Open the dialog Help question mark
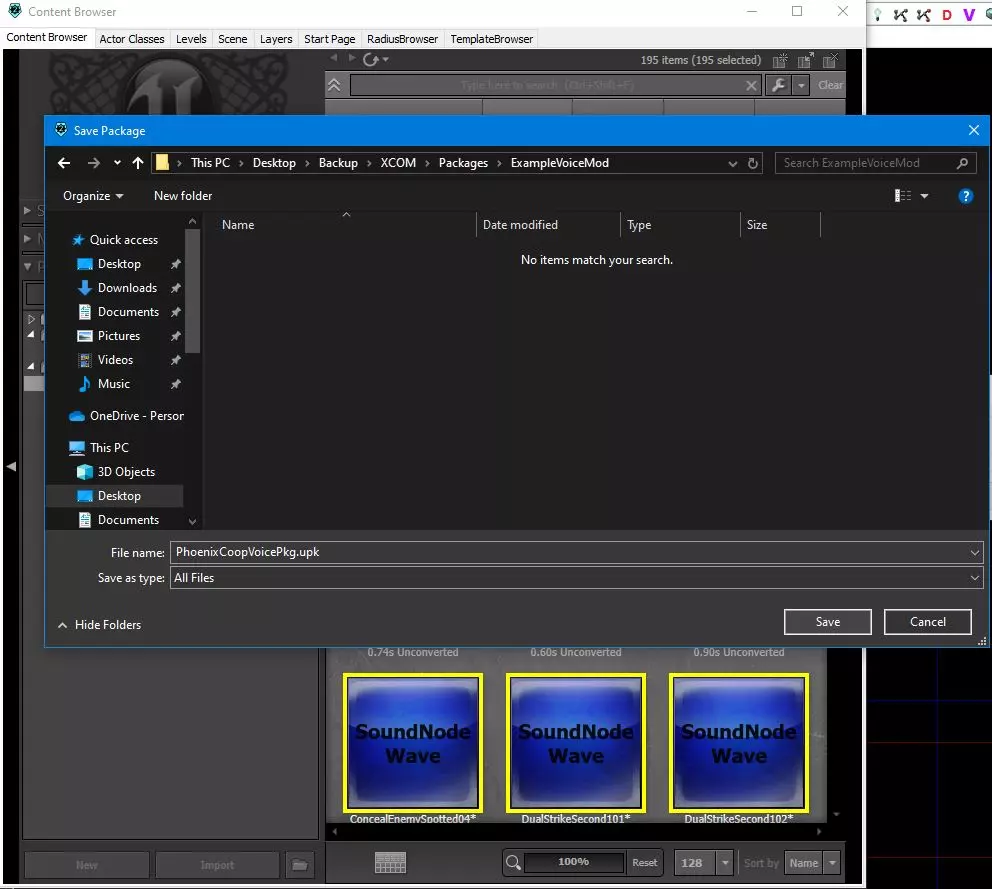This screenshot has height=889, width=992. pyautogui.click(x=966, y=196)
